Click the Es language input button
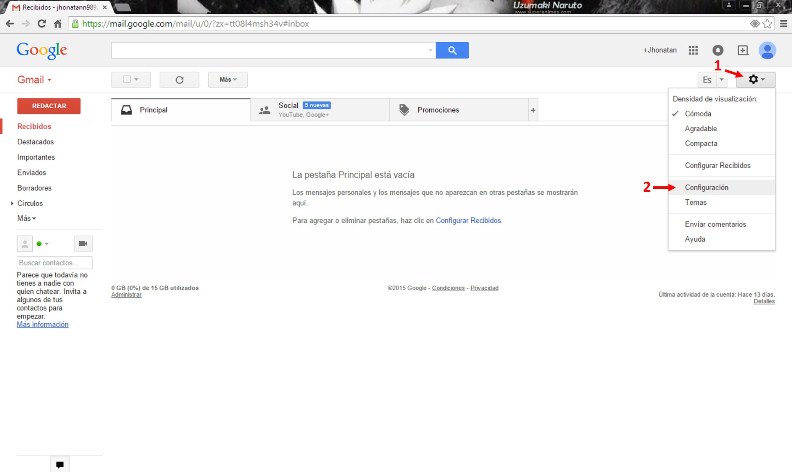Image resolution: width=792 pixels, height=472 pixels. pyautogui.click(x=707, y=80)
